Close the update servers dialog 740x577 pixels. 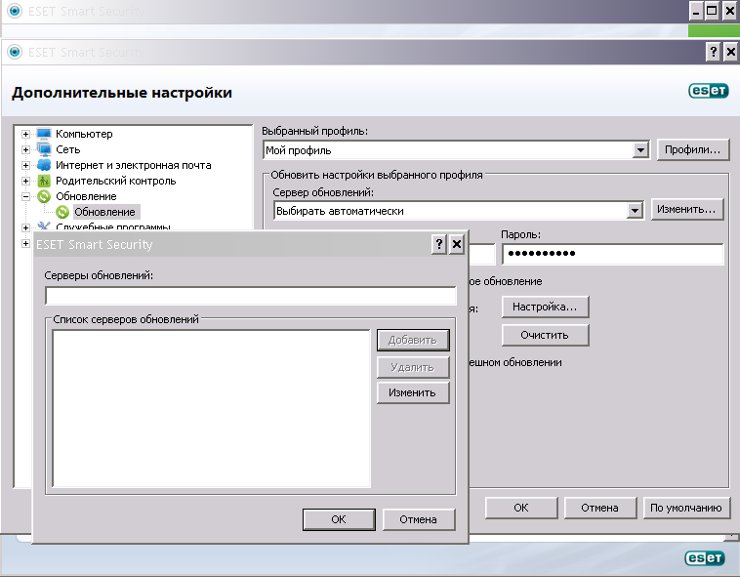click(x=457, y=244)
